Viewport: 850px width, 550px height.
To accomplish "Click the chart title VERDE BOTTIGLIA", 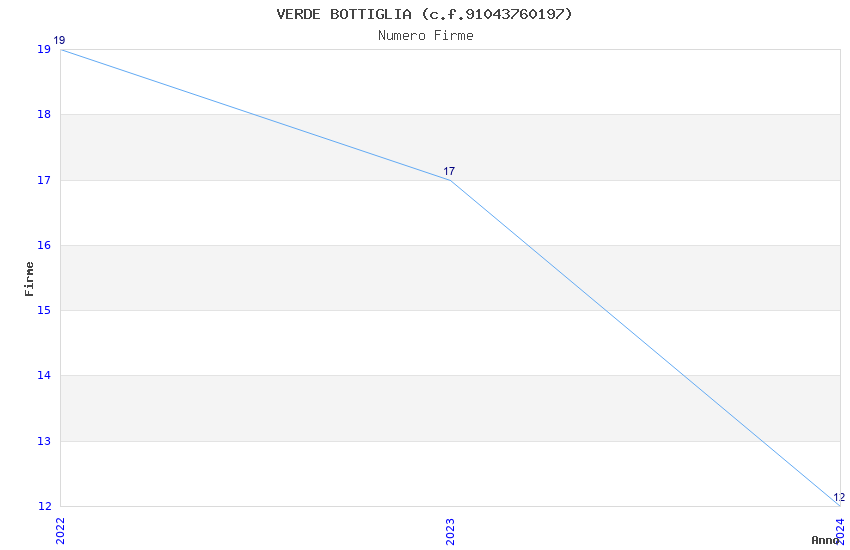I will pyautogui.click(x=425, y=14).
